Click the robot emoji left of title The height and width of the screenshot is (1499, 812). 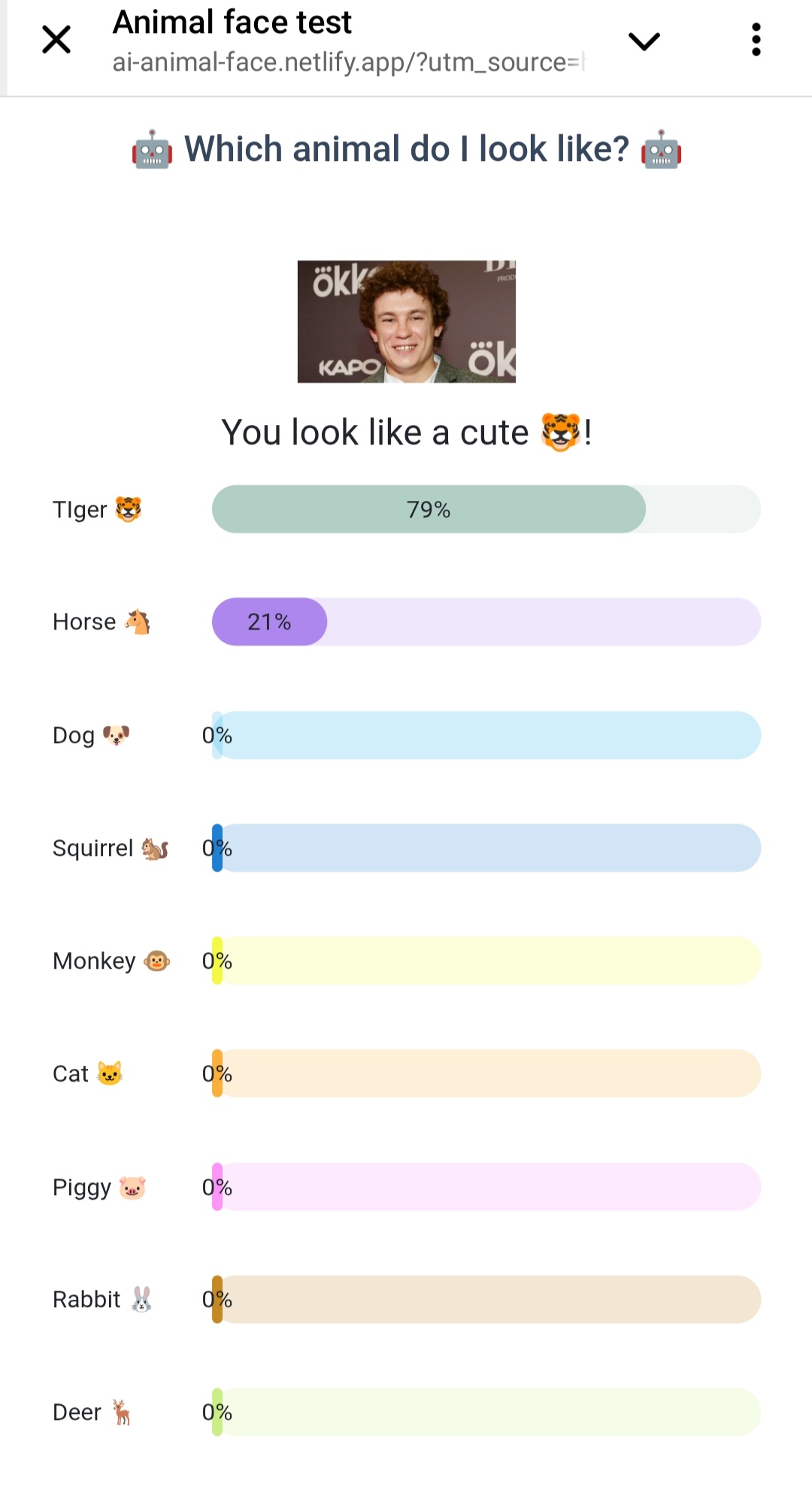[152, 150]
